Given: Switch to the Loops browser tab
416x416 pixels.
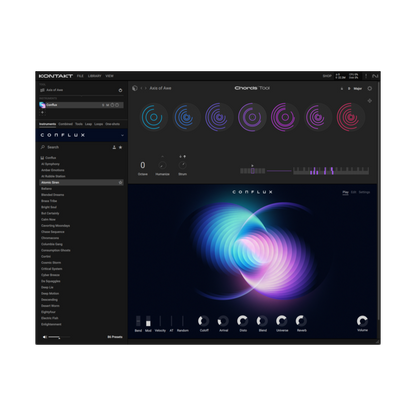Looking at the screenshot, I should (98, 124).
